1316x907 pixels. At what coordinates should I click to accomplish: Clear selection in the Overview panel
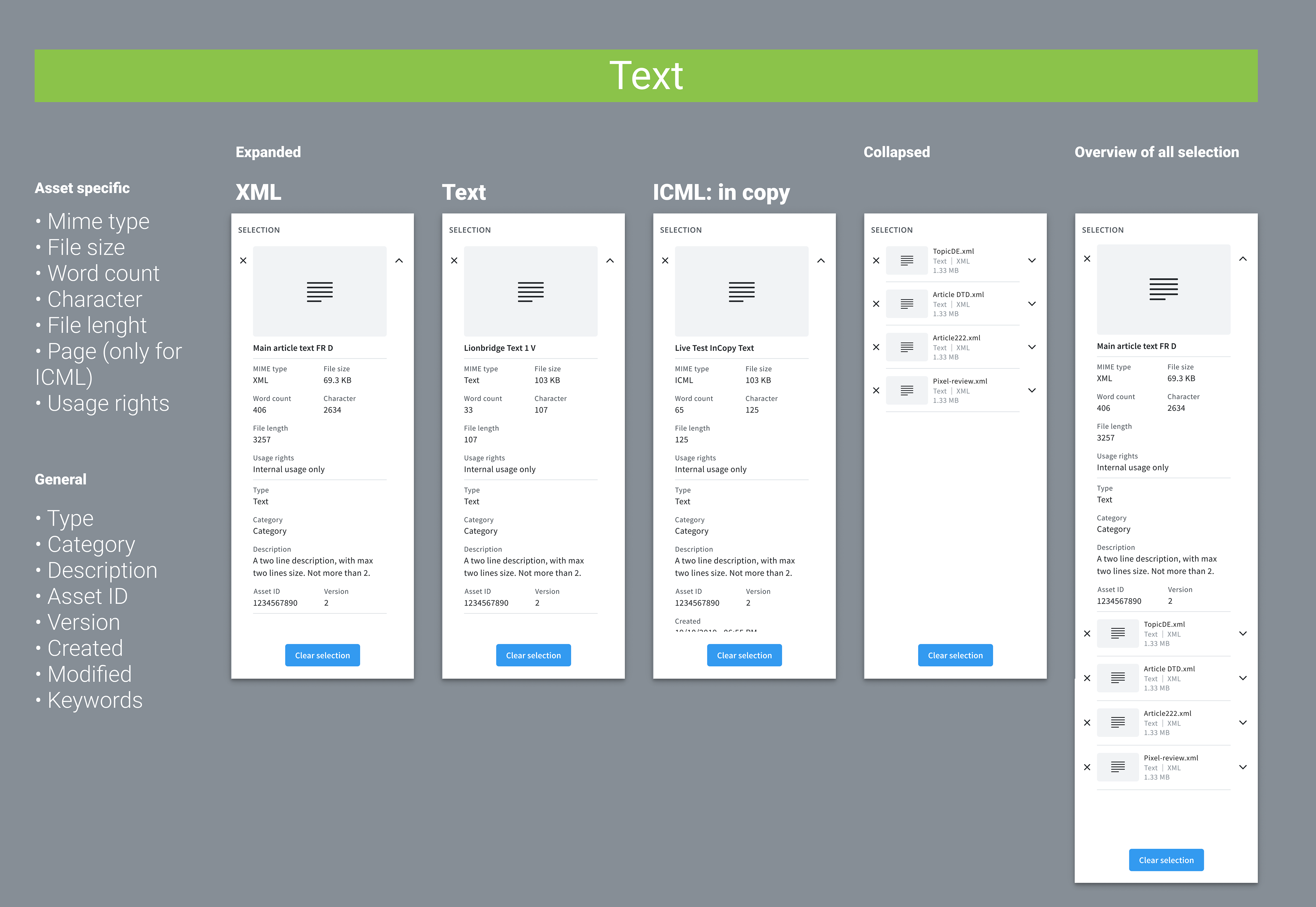pyautogui.click(x=1166, y=860)
